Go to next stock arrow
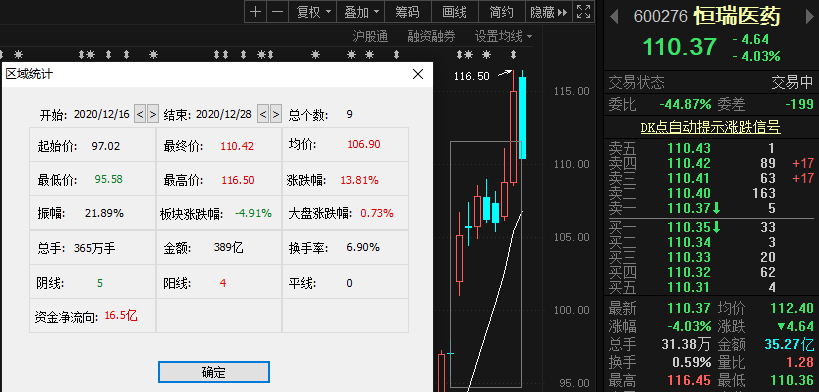Screen dimensions: 819x392 tap(810, 16)
